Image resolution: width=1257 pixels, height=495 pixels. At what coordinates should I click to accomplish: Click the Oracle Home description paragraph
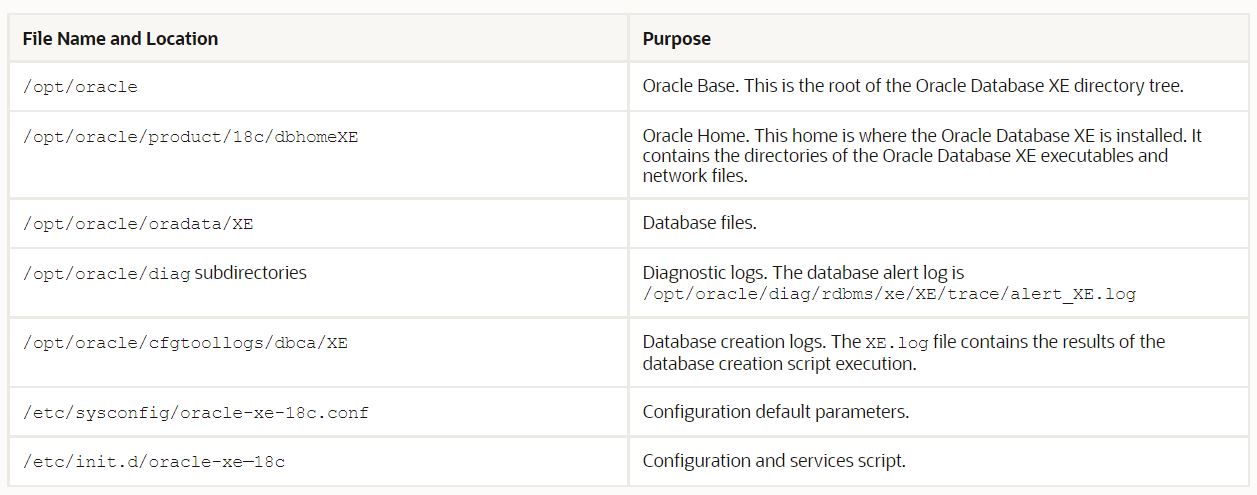(x=920, y=156)
